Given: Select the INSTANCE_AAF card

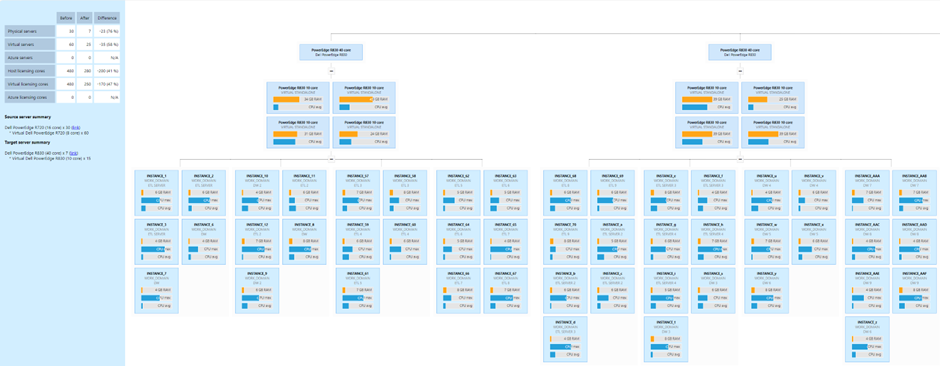Looking at the screenshot, I should 915,291.
